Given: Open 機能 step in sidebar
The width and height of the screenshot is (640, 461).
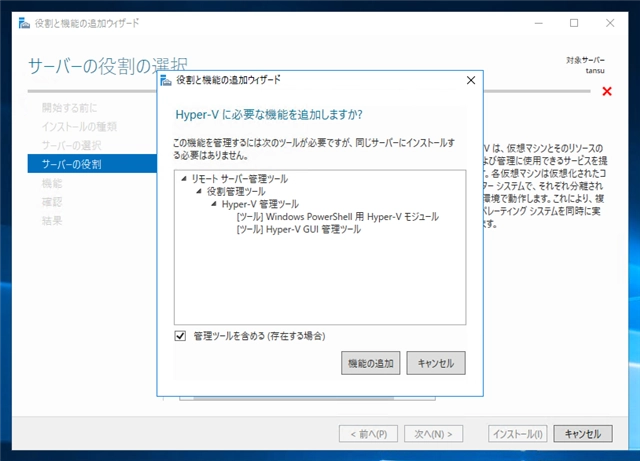Looking at the screenshot, I should [52, 183].
